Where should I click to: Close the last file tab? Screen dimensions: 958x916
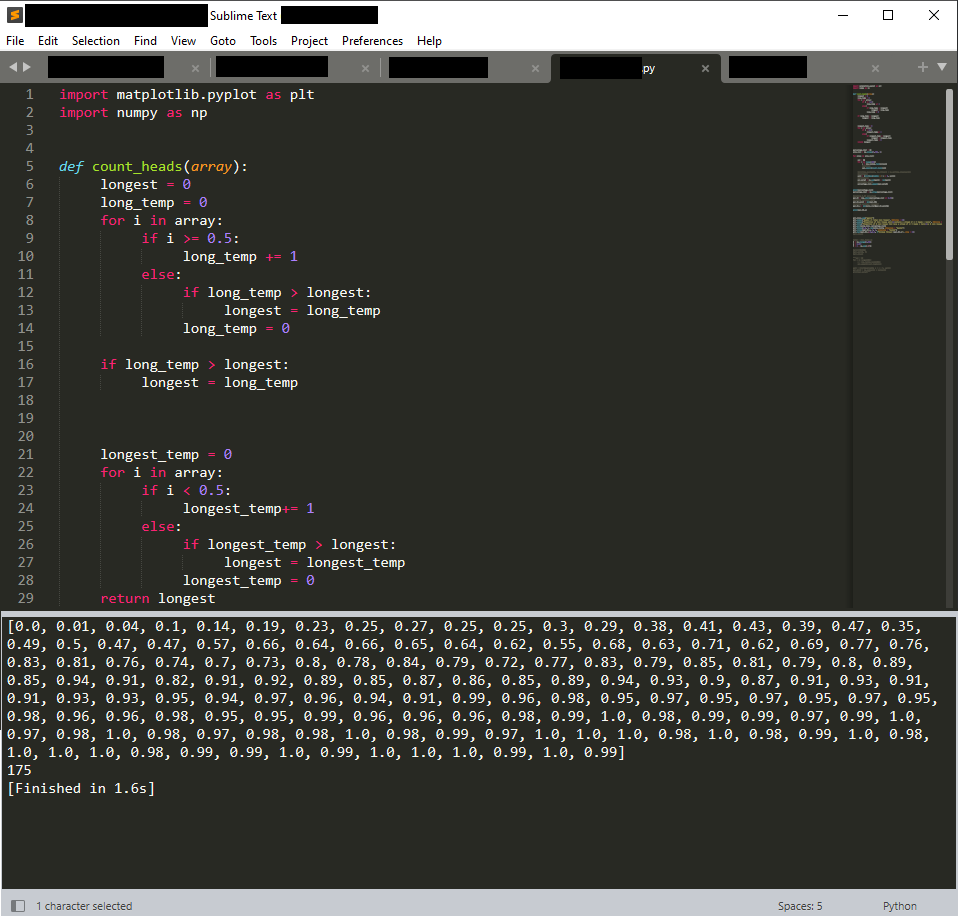pos(875,68)
